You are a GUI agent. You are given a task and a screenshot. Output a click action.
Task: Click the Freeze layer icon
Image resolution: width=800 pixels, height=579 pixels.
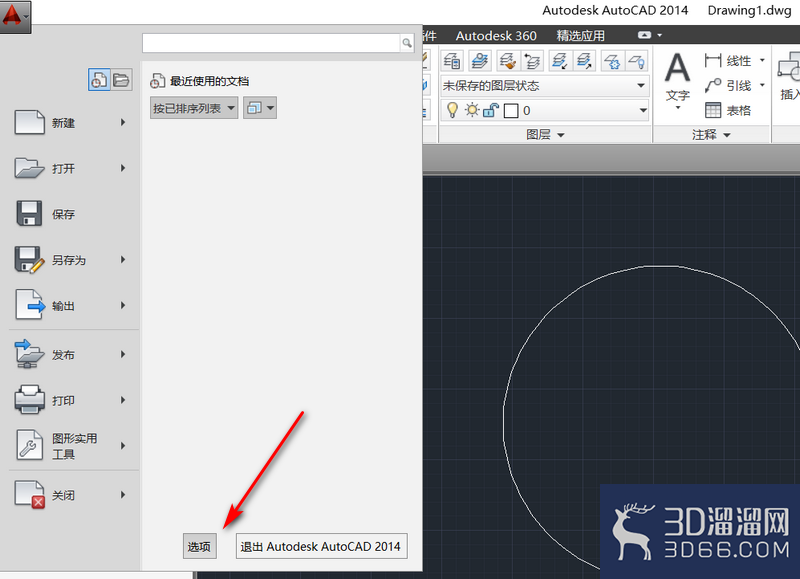click(x=612, y=61)
